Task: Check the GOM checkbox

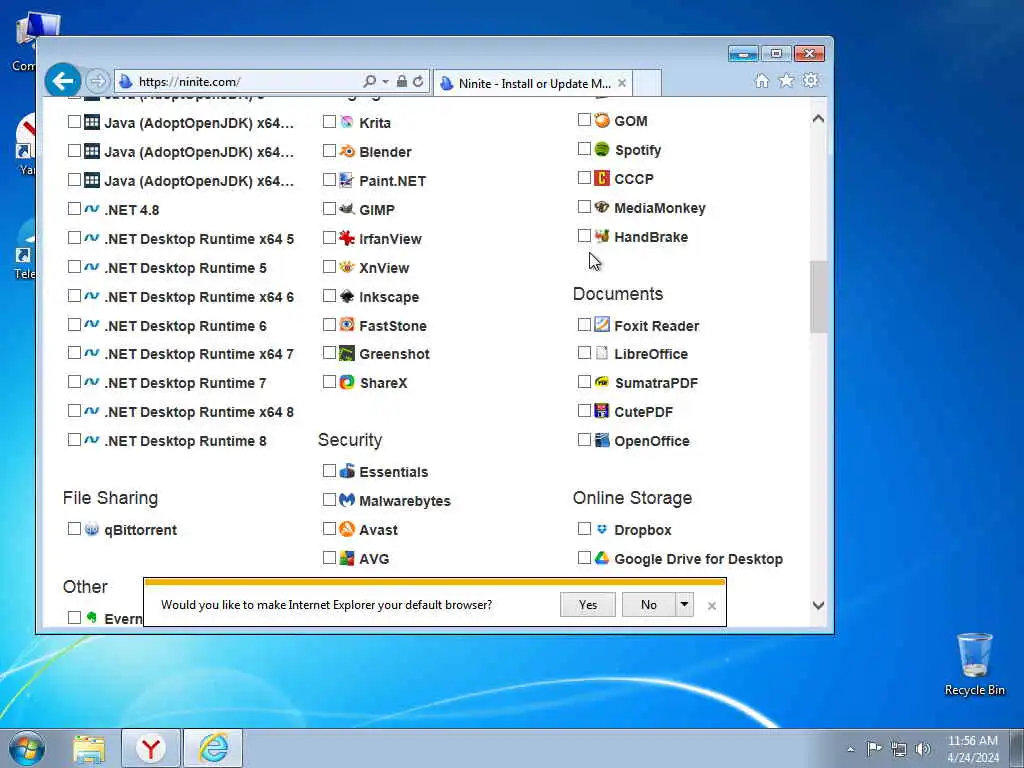Action: (584, 120)
